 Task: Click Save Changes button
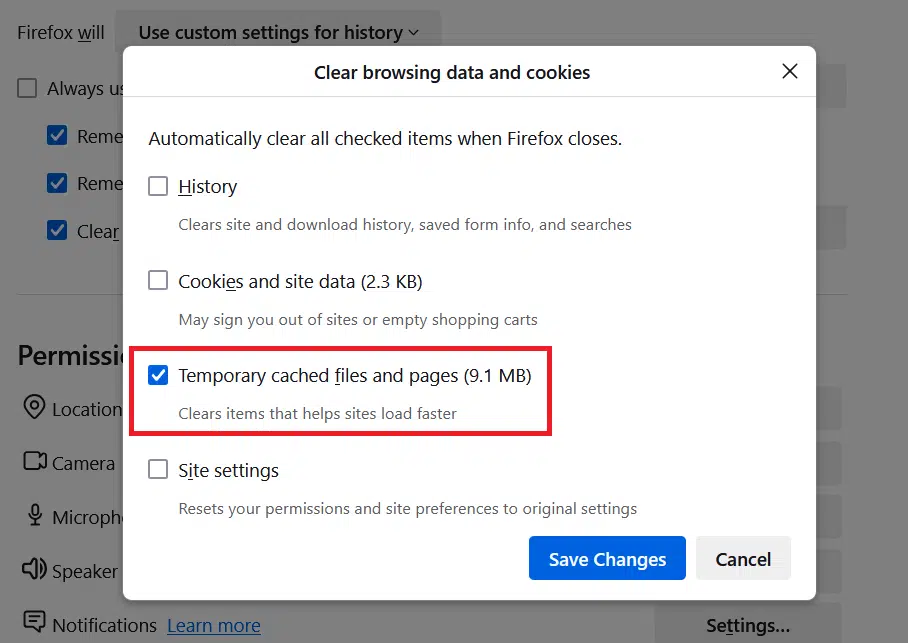click(x=607, y=559)
